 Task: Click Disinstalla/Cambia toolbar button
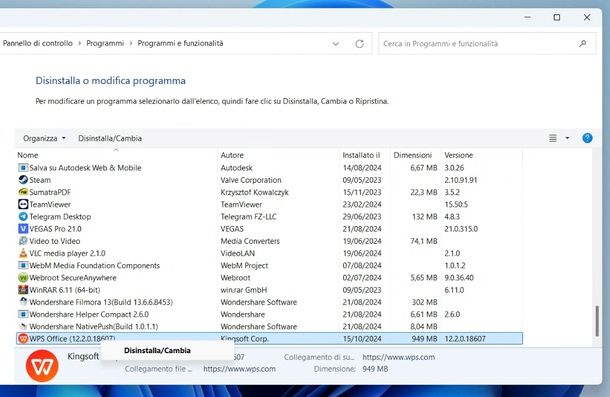110,138
